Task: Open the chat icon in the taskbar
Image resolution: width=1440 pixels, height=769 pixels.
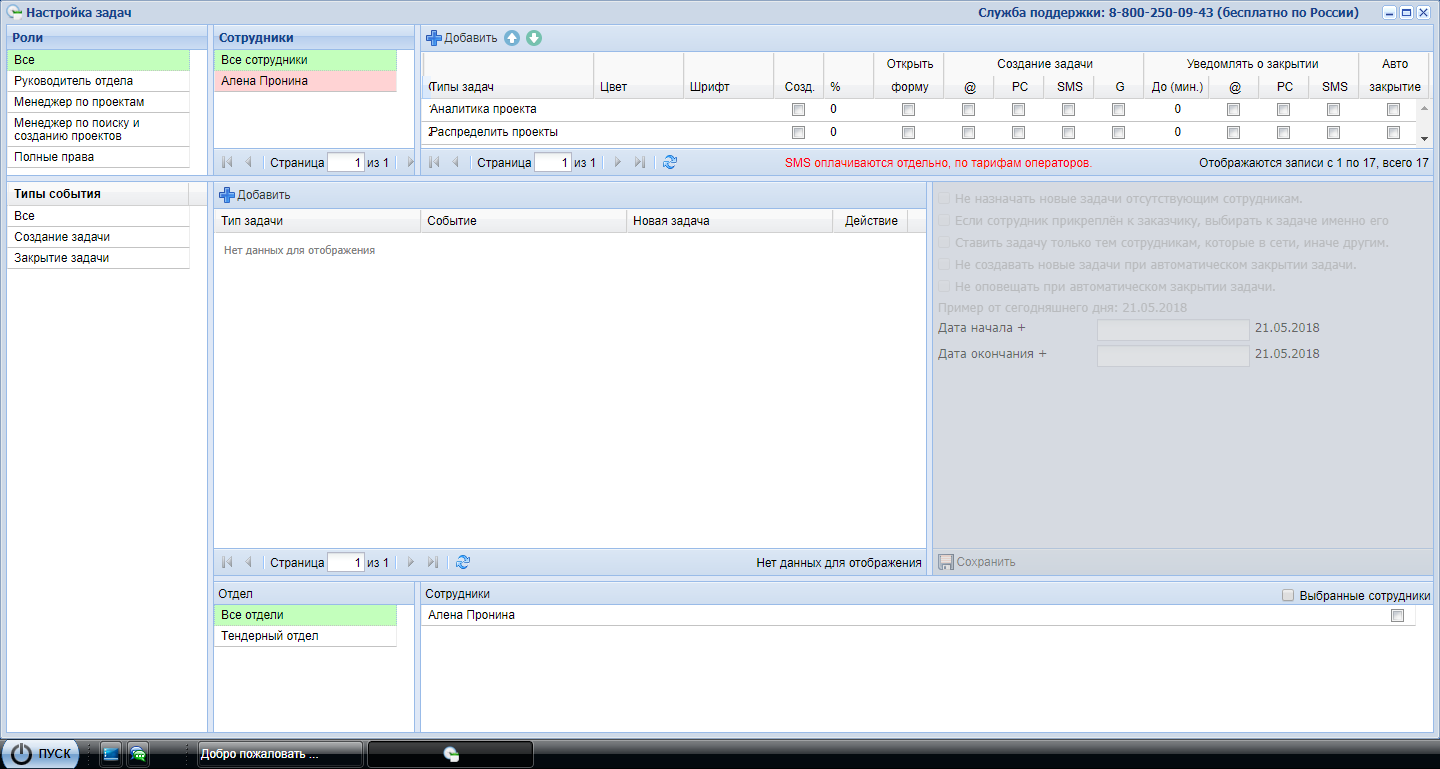Action: click(x=138, y=754)
